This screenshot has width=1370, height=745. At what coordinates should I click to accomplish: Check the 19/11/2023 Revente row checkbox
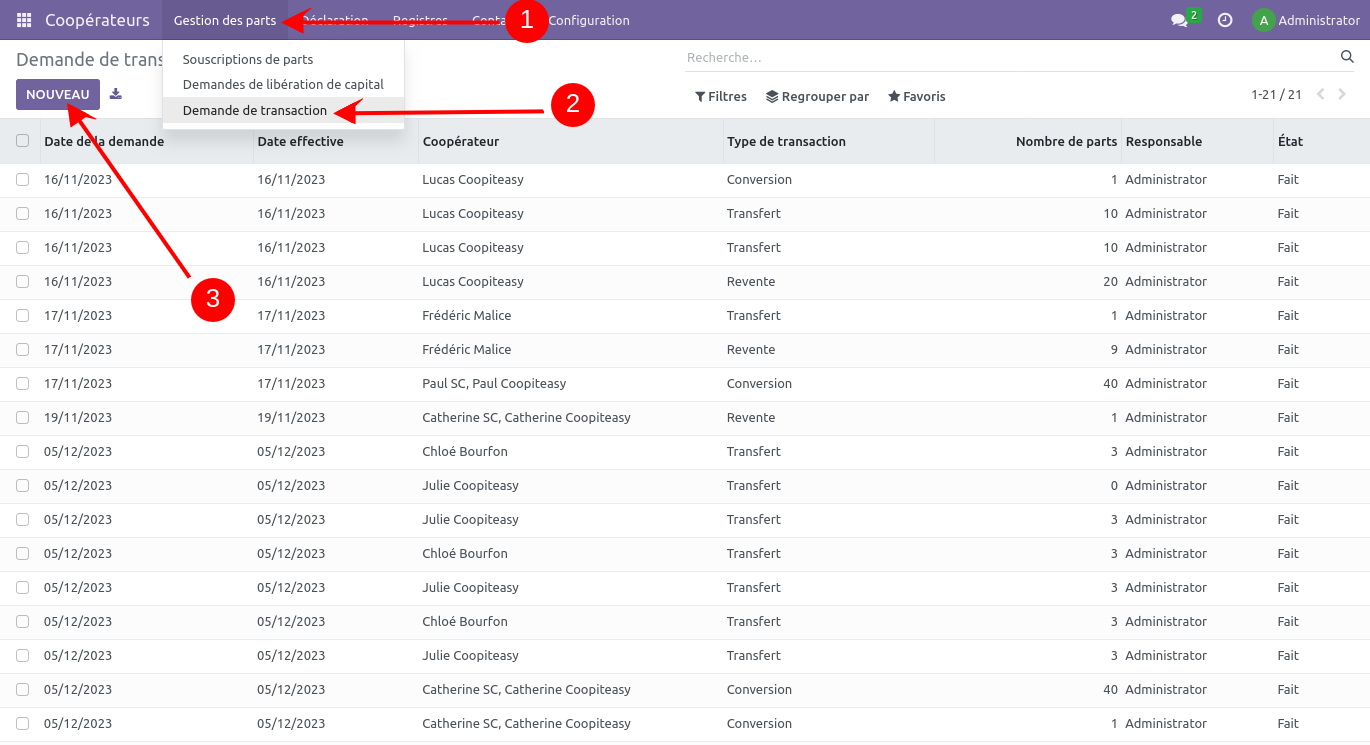pyautogui.click(x=23, y=418)
